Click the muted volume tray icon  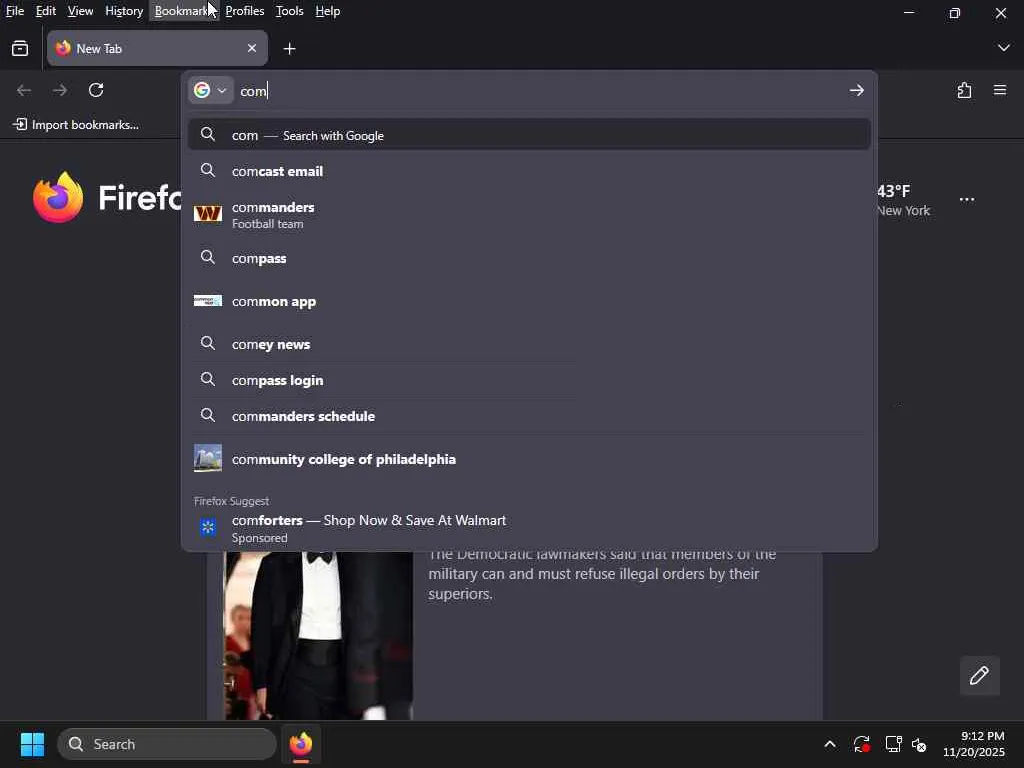(919, 744)
